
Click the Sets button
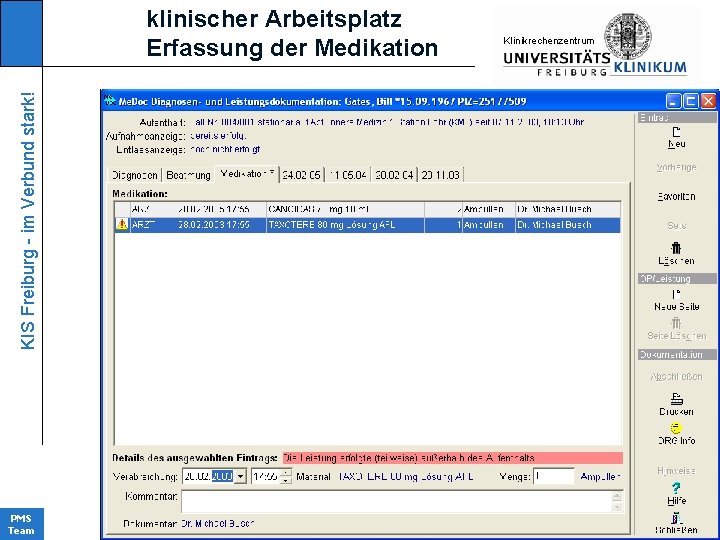pyautogui.click(x=676, y=225)
